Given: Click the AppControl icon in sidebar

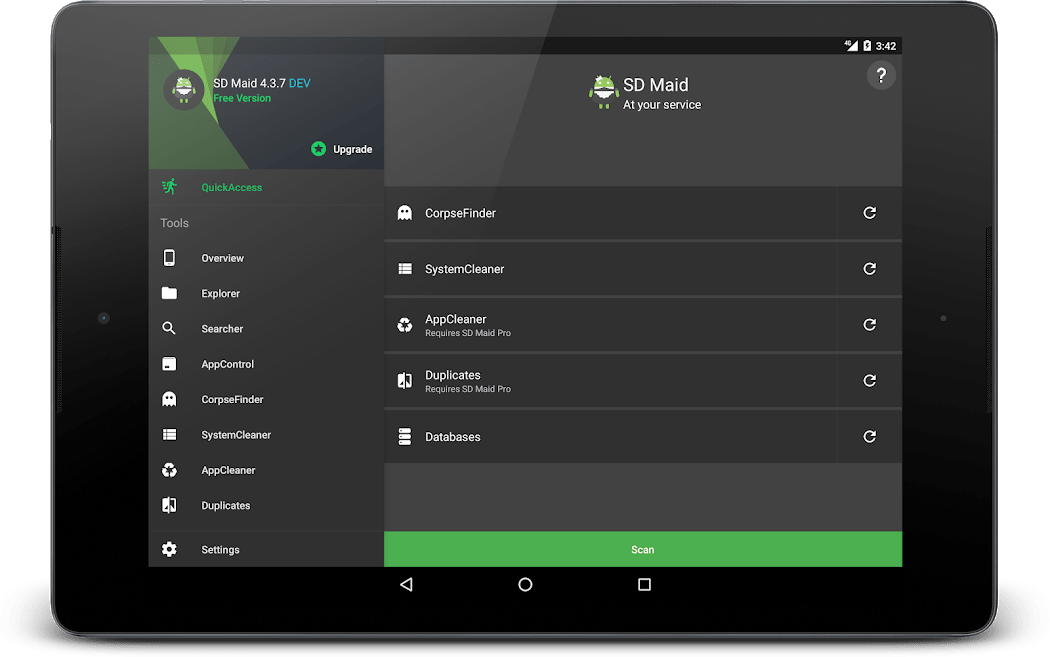Looking at the screenshot, I should 170,363.
